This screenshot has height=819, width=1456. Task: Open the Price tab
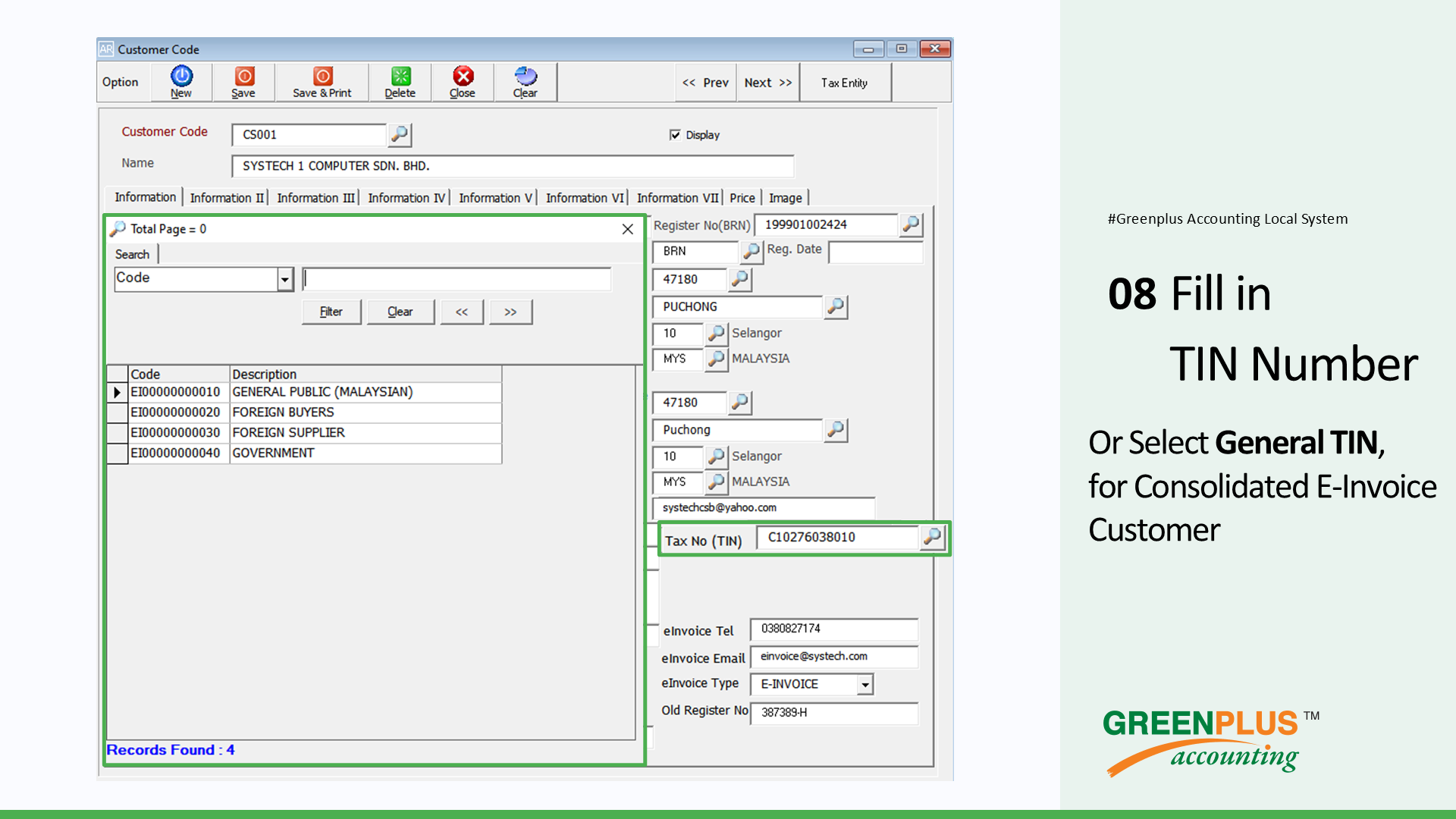coord(742,198)
